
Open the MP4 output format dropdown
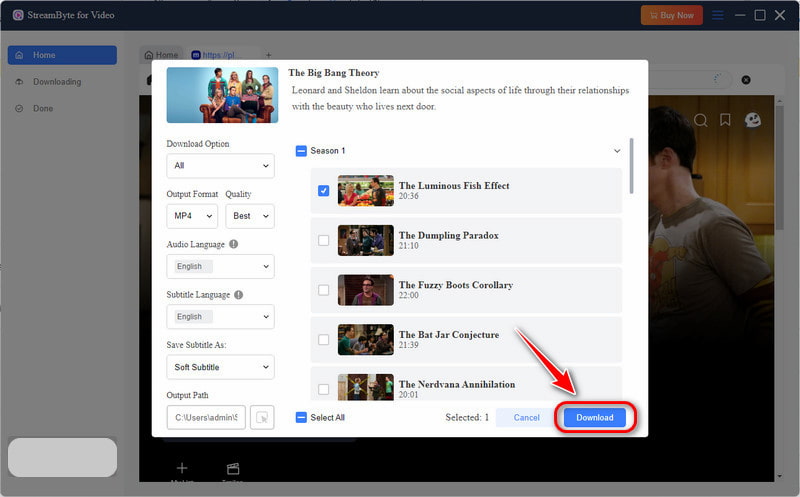tap(192, 216)
